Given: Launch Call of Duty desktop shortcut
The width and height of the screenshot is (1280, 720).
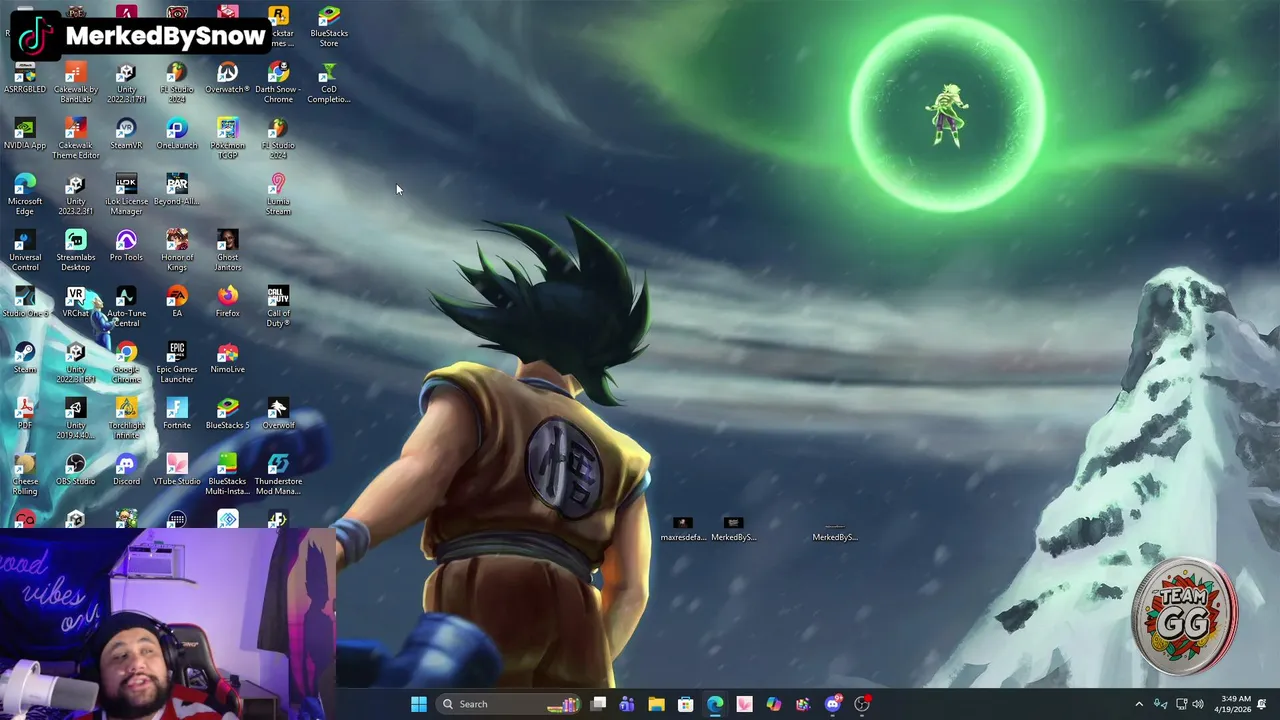Looking at the screenshot, I should 278,308.
